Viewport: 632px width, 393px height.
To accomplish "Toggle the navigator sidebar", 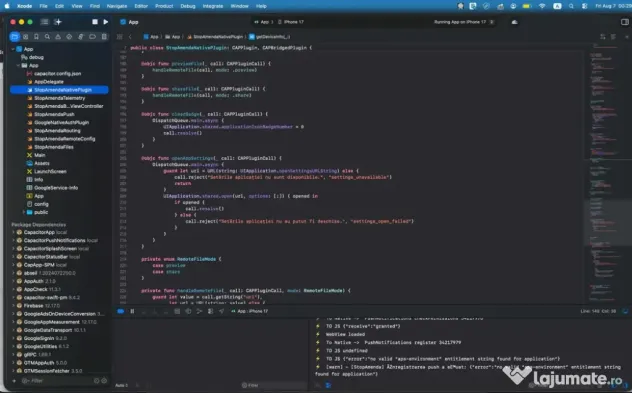I will [x=45, y=22].
